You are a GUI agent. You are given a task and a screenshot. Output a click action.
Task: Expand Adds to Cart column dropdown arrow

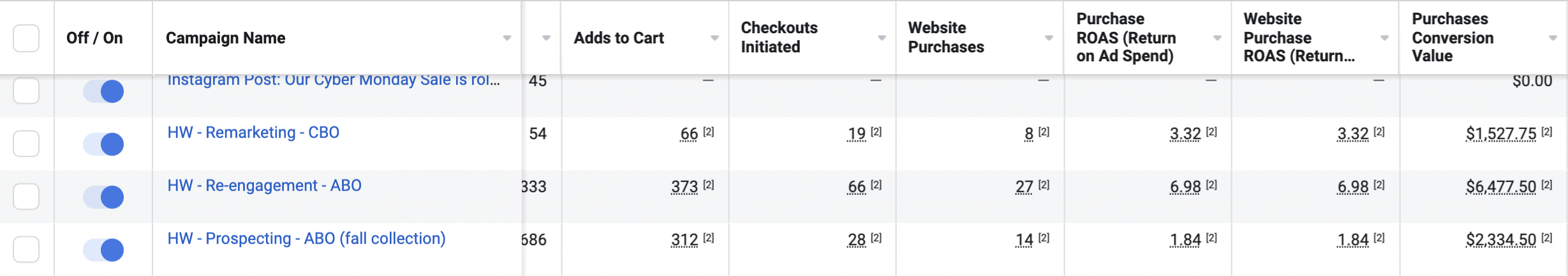[x=715, y=38]
